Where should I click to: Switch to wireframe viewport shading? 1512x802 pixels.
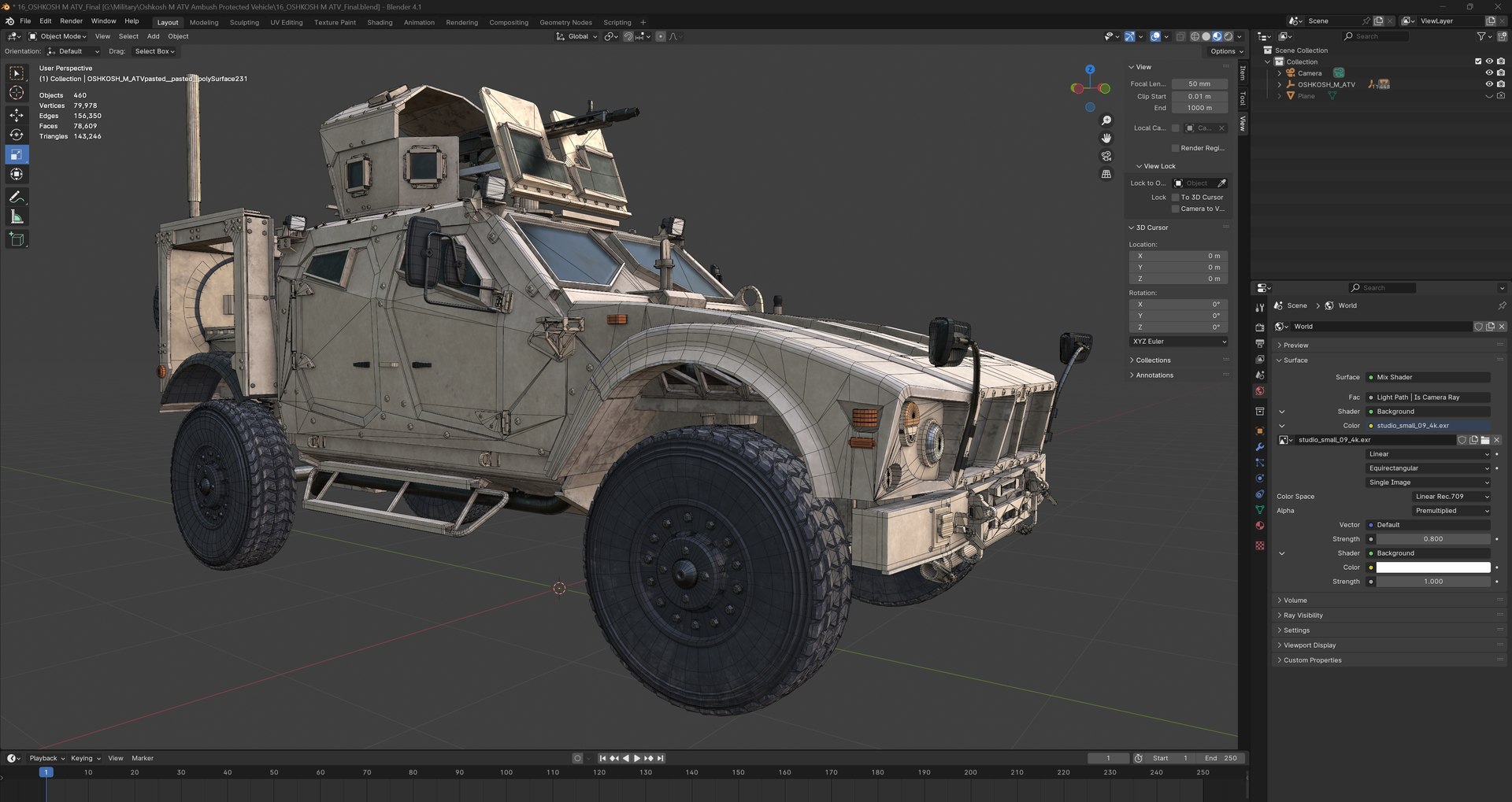(x=1195, y=36)
